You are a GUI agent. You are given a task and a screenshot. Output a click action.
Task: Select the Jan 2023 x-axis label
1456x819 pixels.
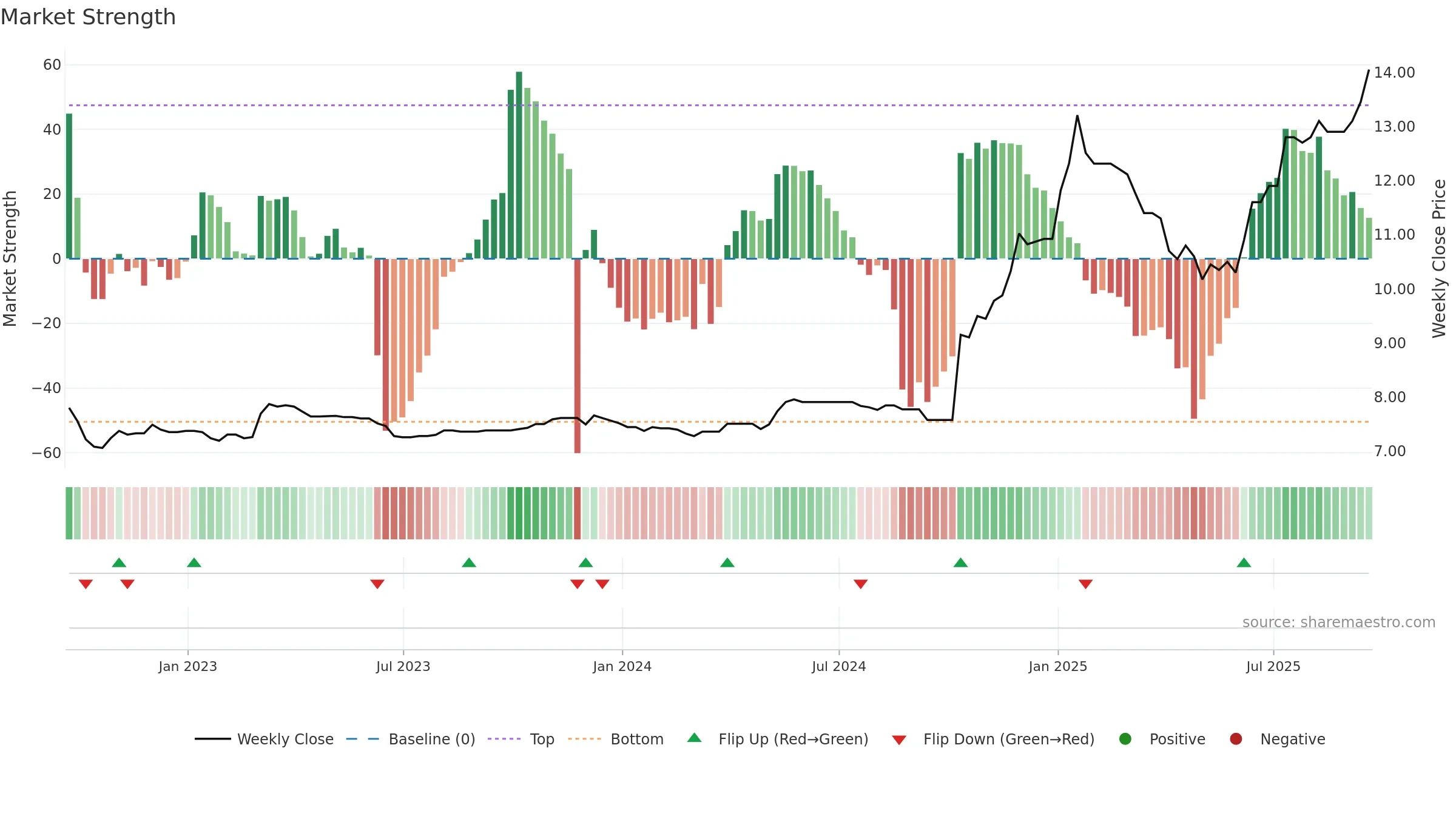(187, 666)
